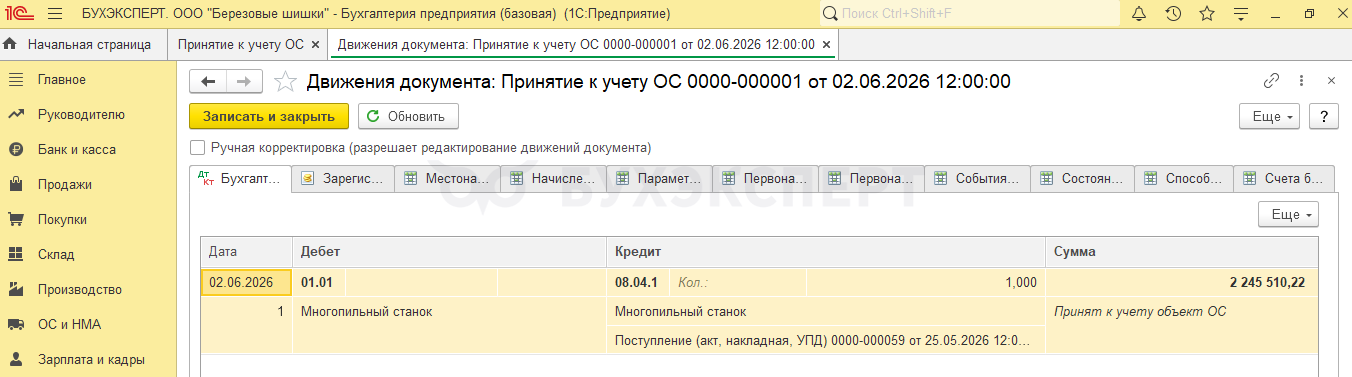Open ОС и НМА section
1352x377 pixels.
click(x=69, y=324)
